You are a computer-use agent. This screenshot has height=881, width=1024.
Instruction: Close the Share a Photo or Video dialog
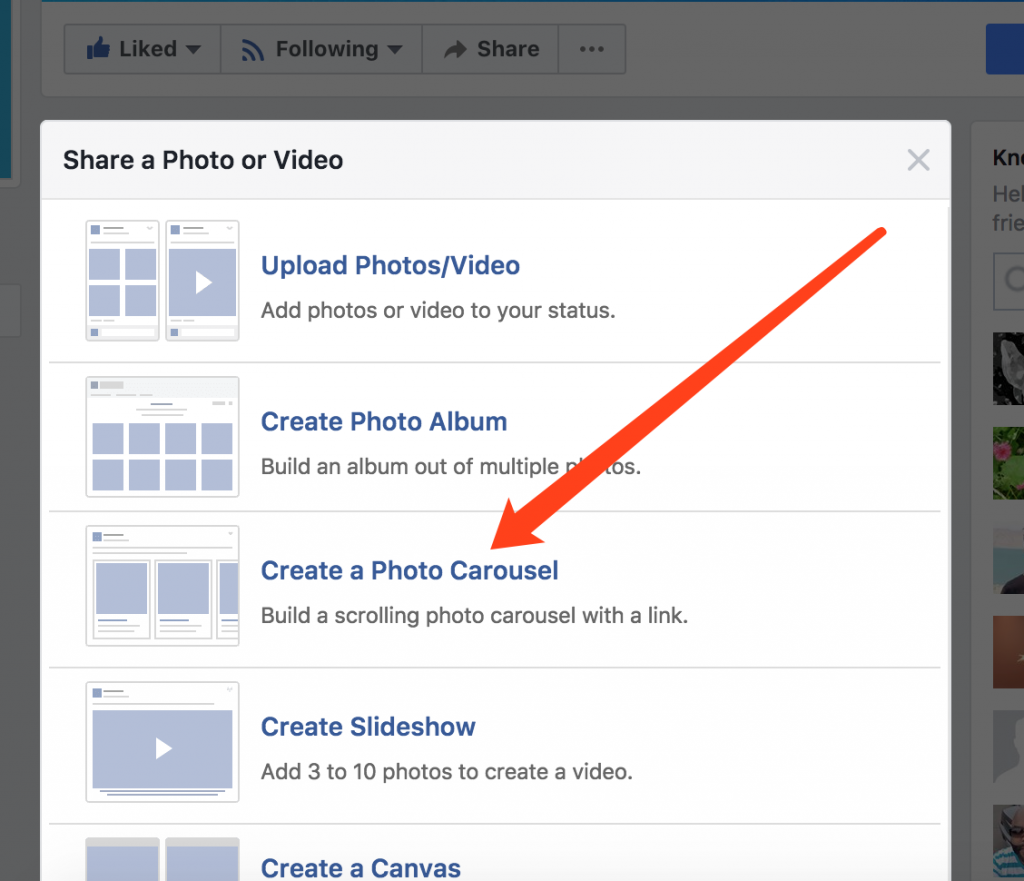click(918, 160)
